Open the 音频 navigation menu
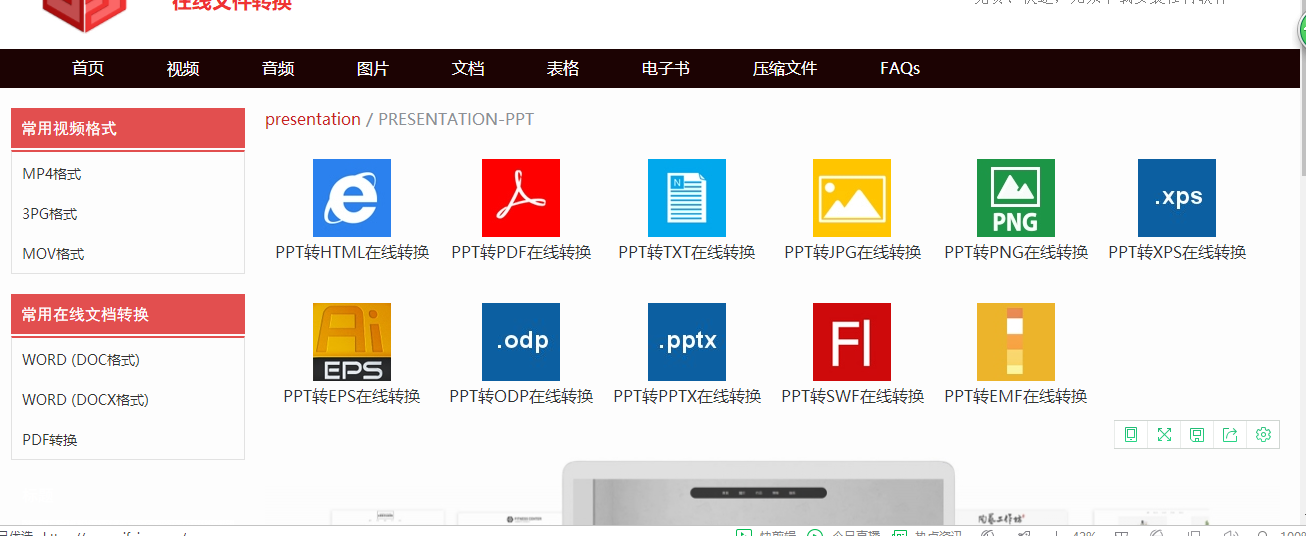The height and width of the screenshot is (536, 1306). (x=278, y=68)
